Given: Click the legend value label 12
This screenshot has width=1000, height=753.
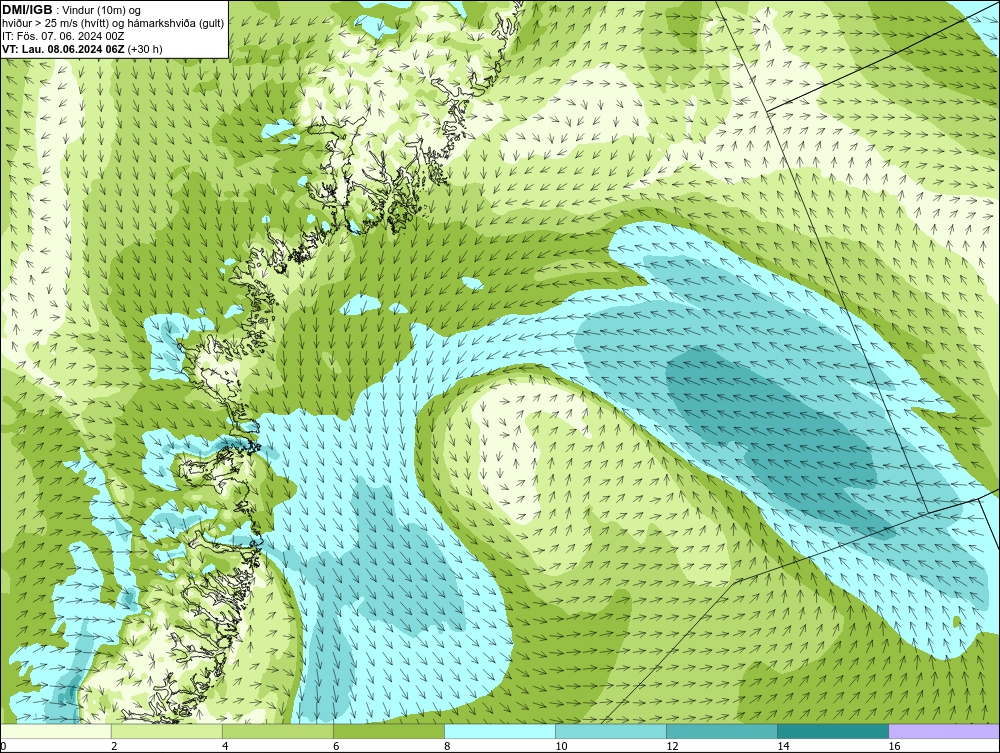Looking at the screenshot, I should coord(672,746).
